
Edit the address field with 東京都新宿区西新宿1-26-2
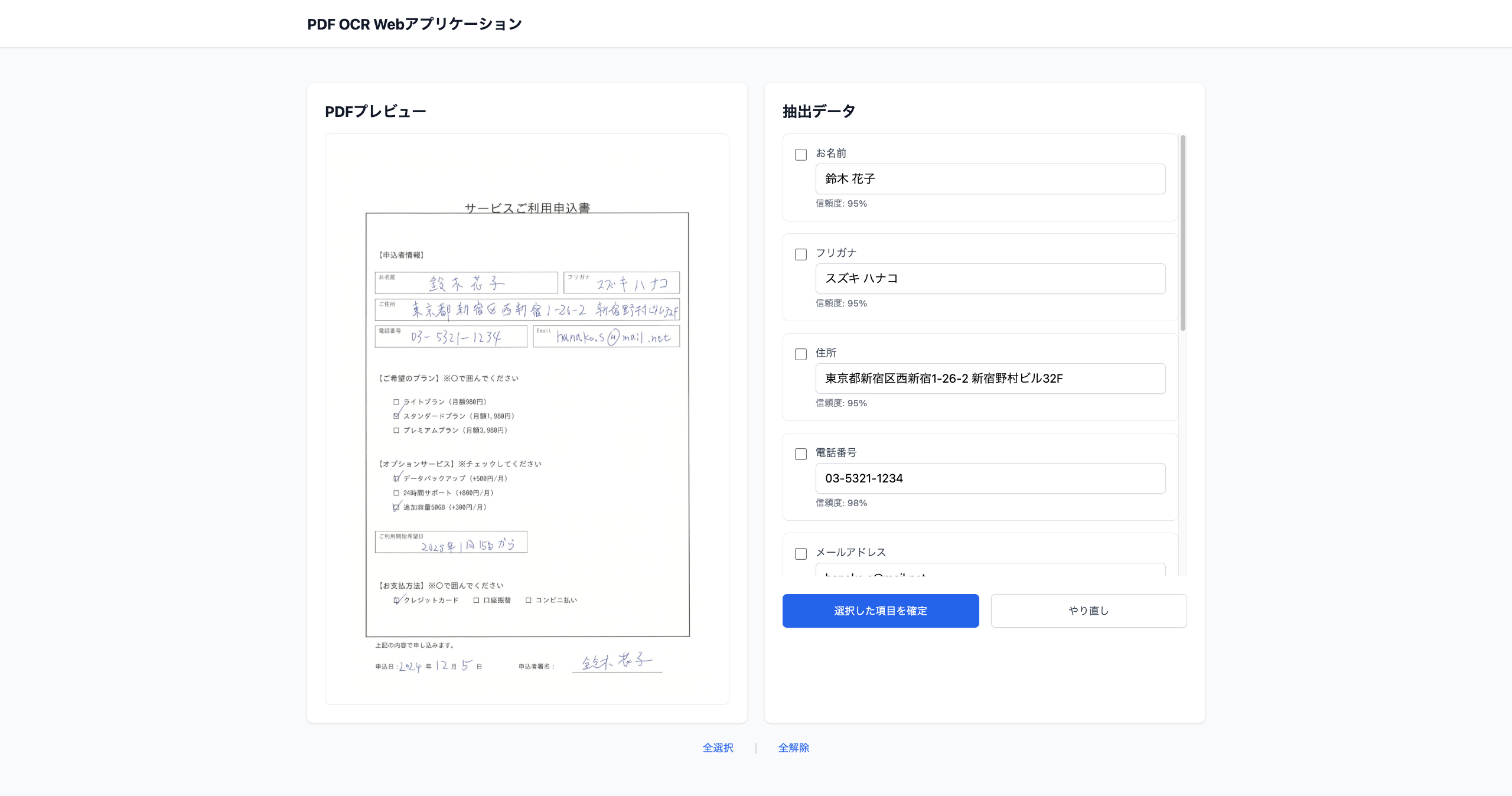[x=990, y=379]
